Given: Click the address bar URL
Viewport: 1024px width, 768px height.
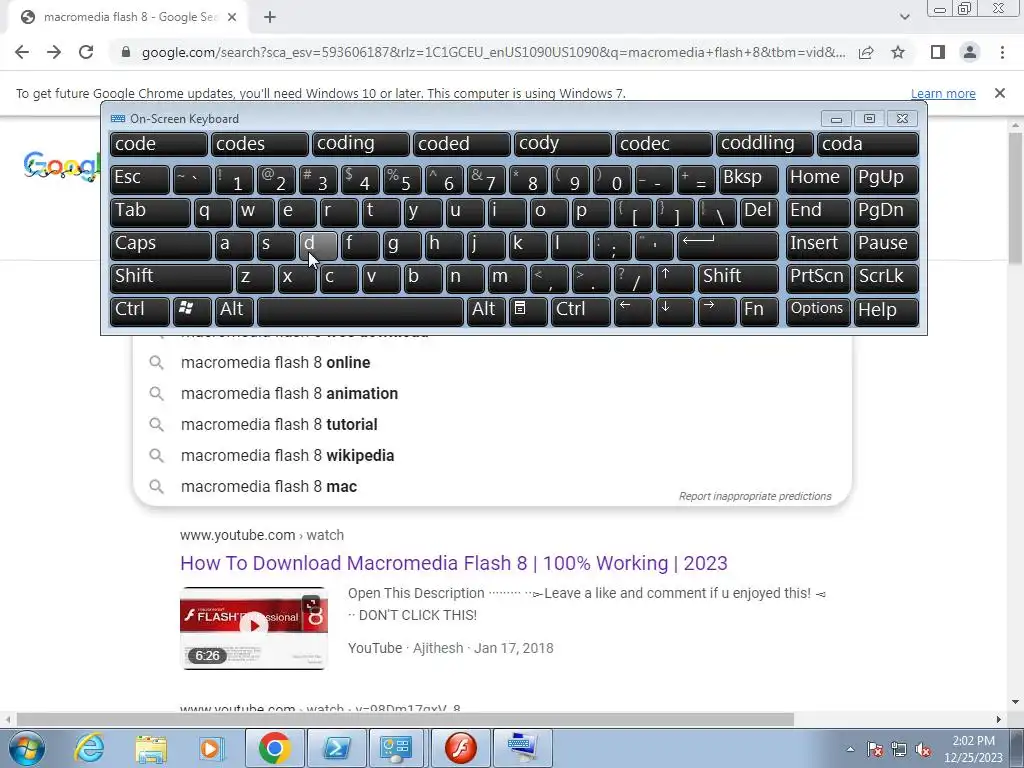Looking at the screenshot, I should (493, 52).
